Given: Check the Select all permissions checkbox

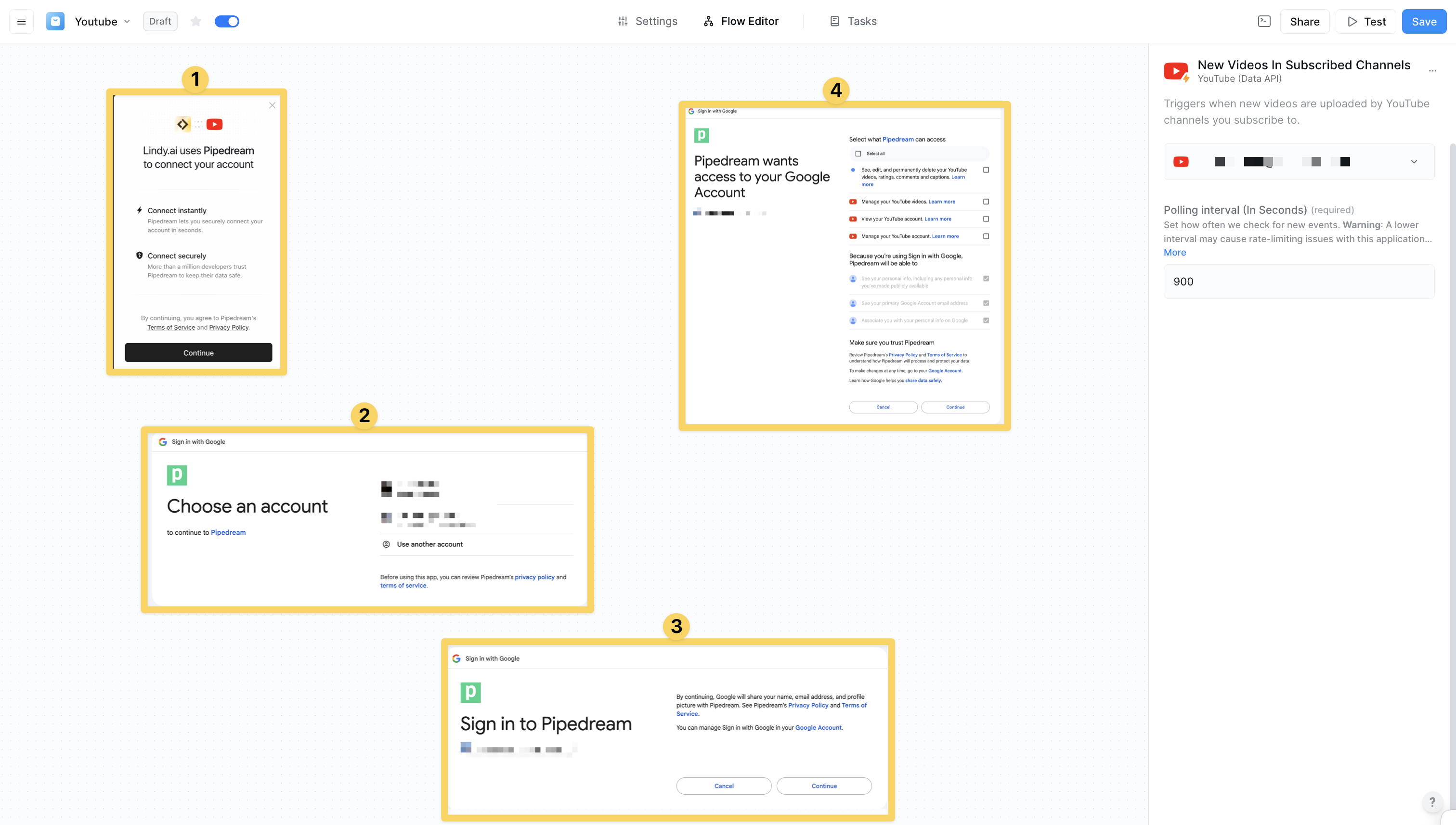Looking at the screenshot, I should [x=858, y=154].
